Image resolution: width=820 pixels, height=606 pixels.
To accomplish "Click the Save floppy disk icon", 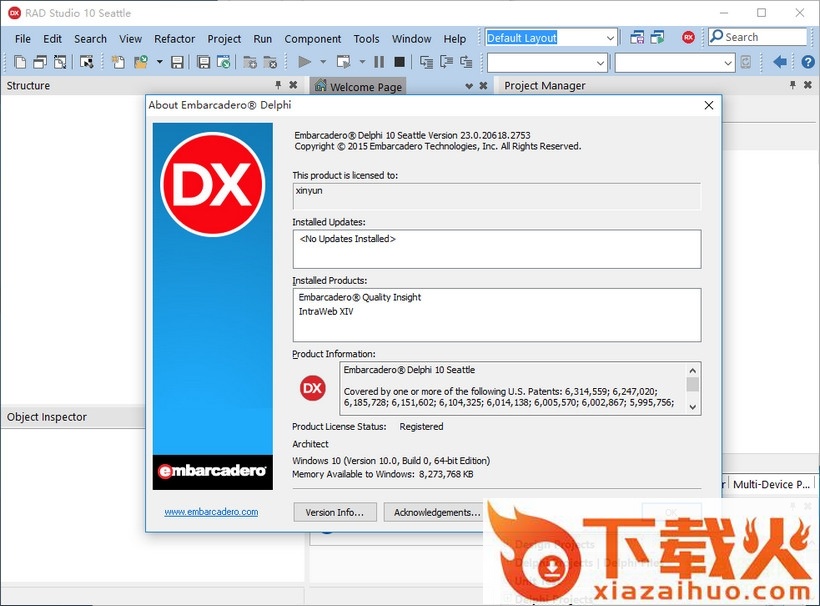I will 177,62.
